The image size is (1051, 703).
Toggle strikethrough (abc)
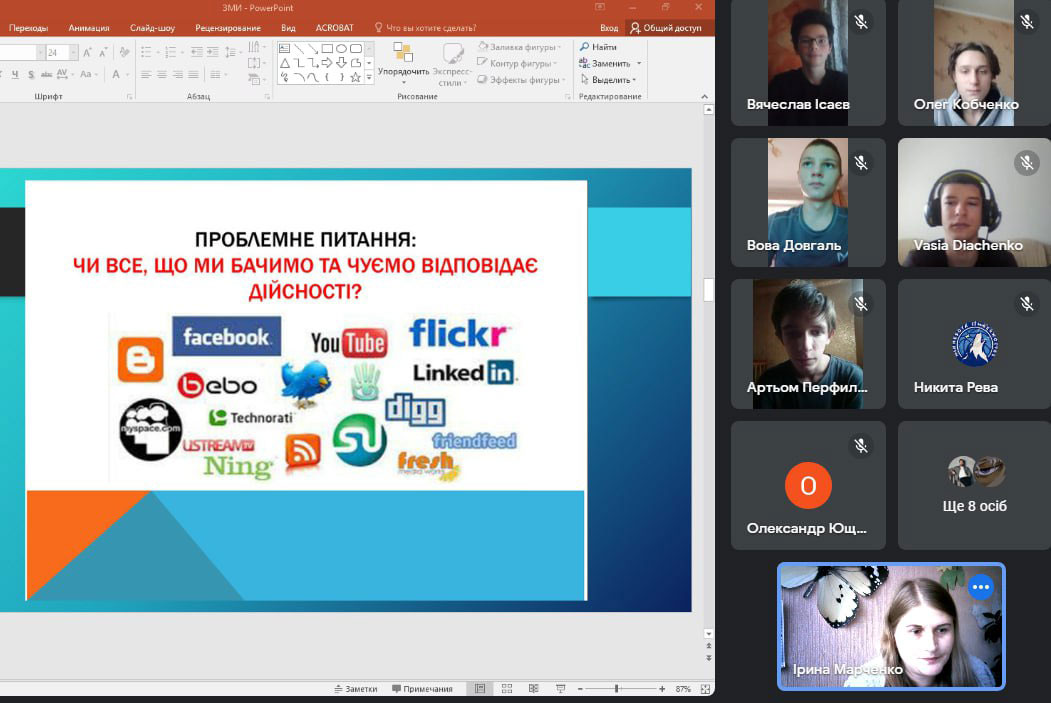(46, 74)
